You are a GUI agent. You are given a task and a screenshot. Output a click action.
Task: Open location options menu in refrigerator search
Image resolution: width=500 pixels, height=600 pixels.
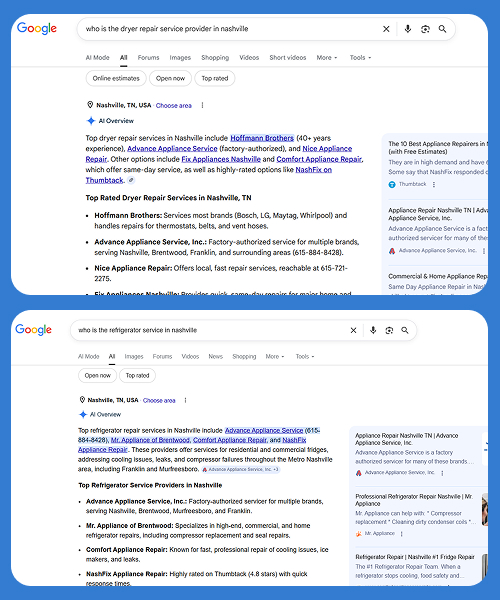pos(186,400)
